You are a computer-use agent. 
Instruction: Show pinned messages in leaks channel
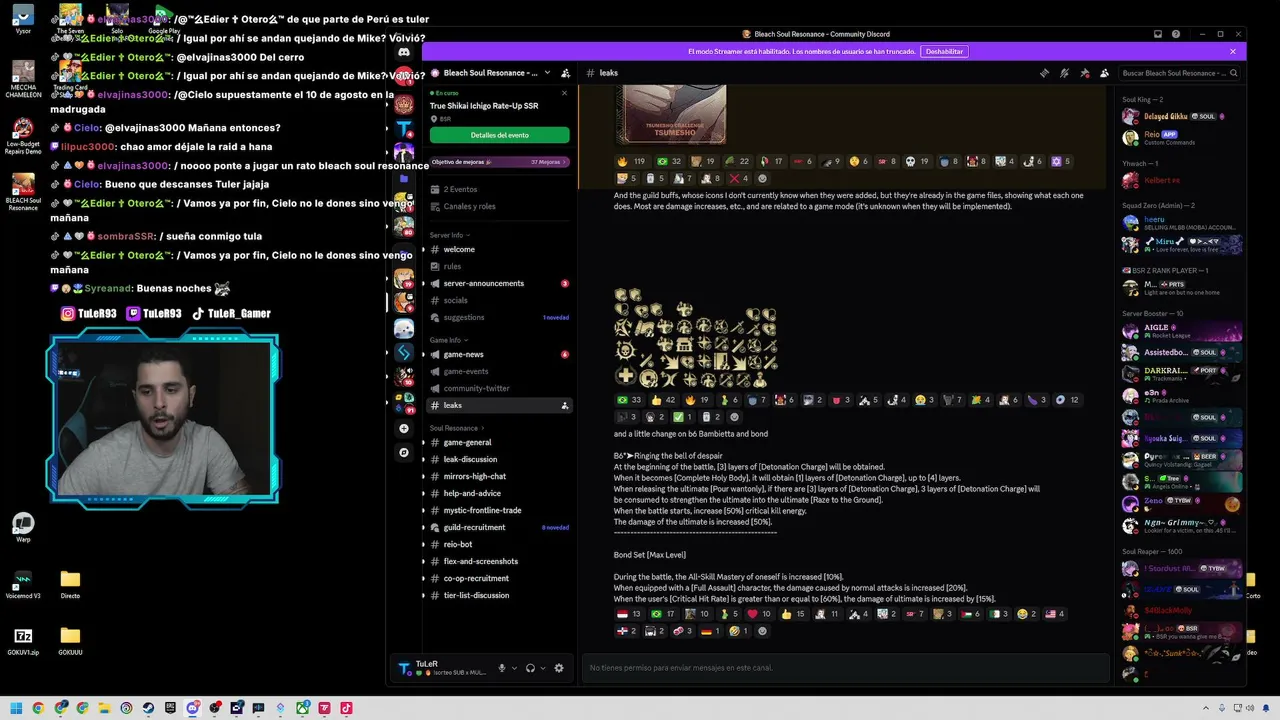point(1084,73)
